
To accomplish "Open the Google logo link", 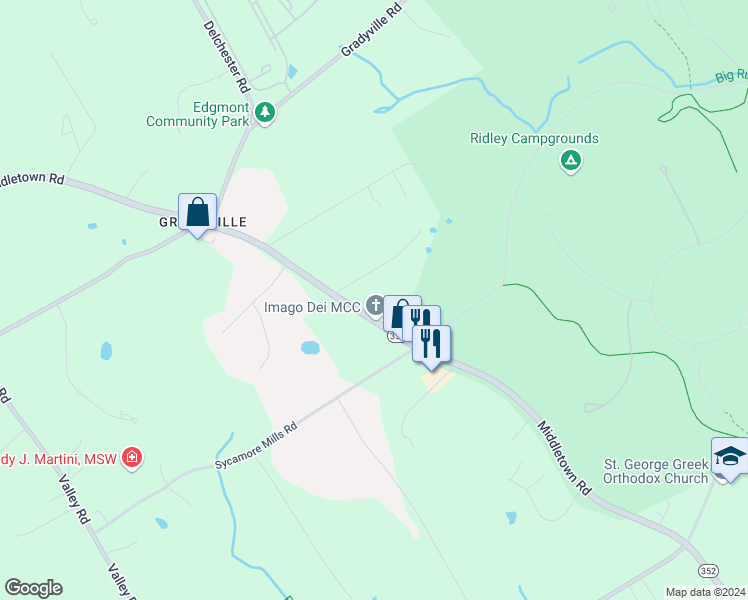I will click(33, 588).
